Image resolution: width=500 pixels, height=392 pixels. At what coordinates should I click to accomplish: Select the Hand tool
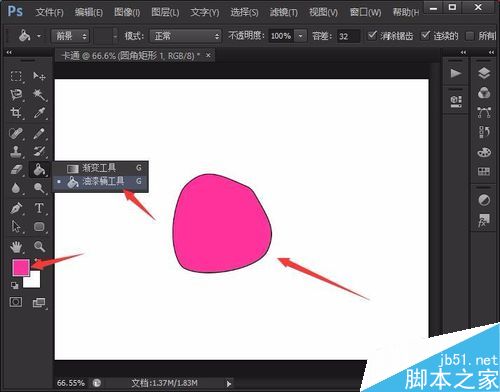(x=16, y=247)
